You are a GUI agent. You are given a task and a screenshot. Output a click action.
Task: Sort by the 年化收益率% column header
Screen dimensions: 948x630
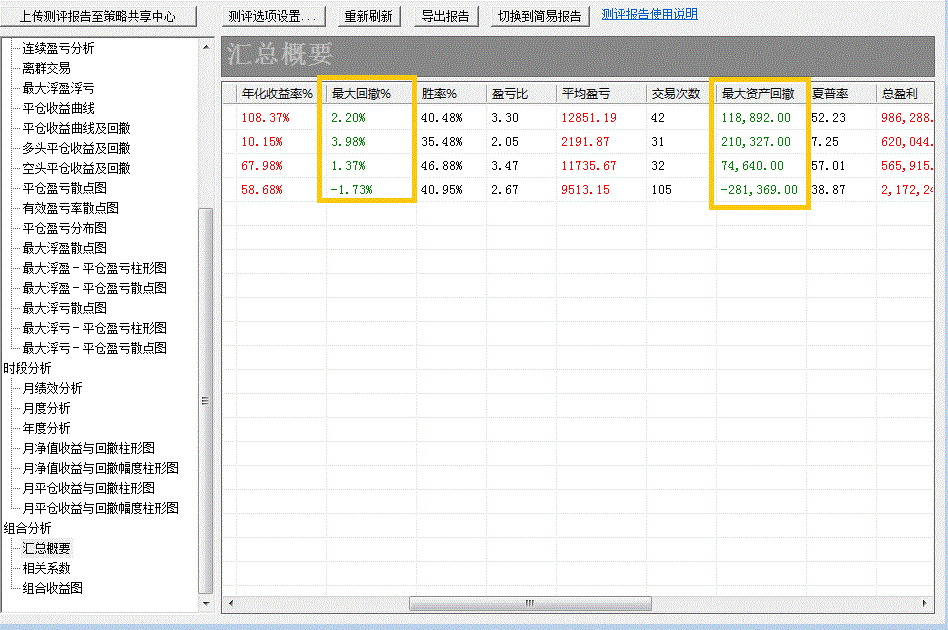pyautogui.click(x=277, y=94)
